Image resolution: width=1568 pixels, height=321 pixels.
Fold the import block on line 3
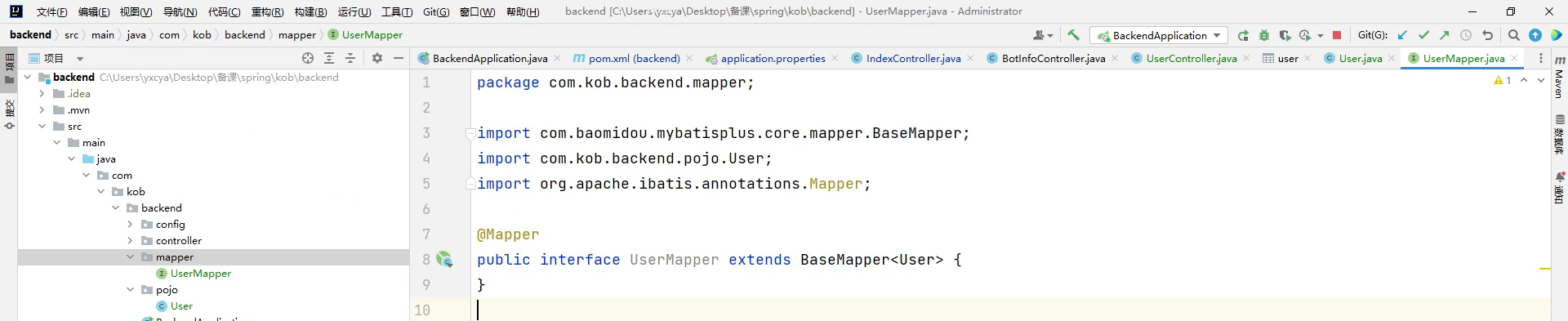pos(470,133)
